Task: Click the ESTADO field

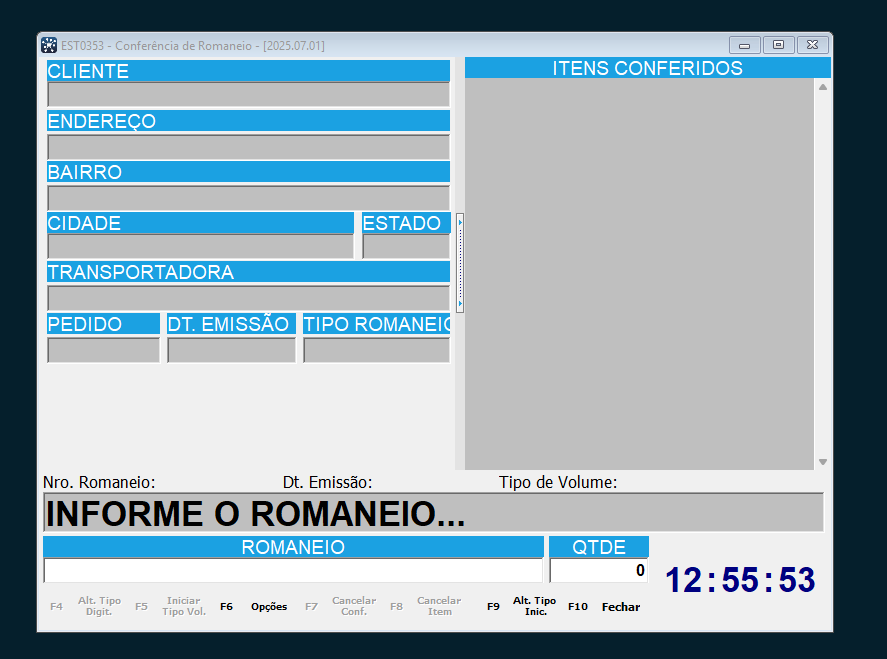Action: coord(406,247)
